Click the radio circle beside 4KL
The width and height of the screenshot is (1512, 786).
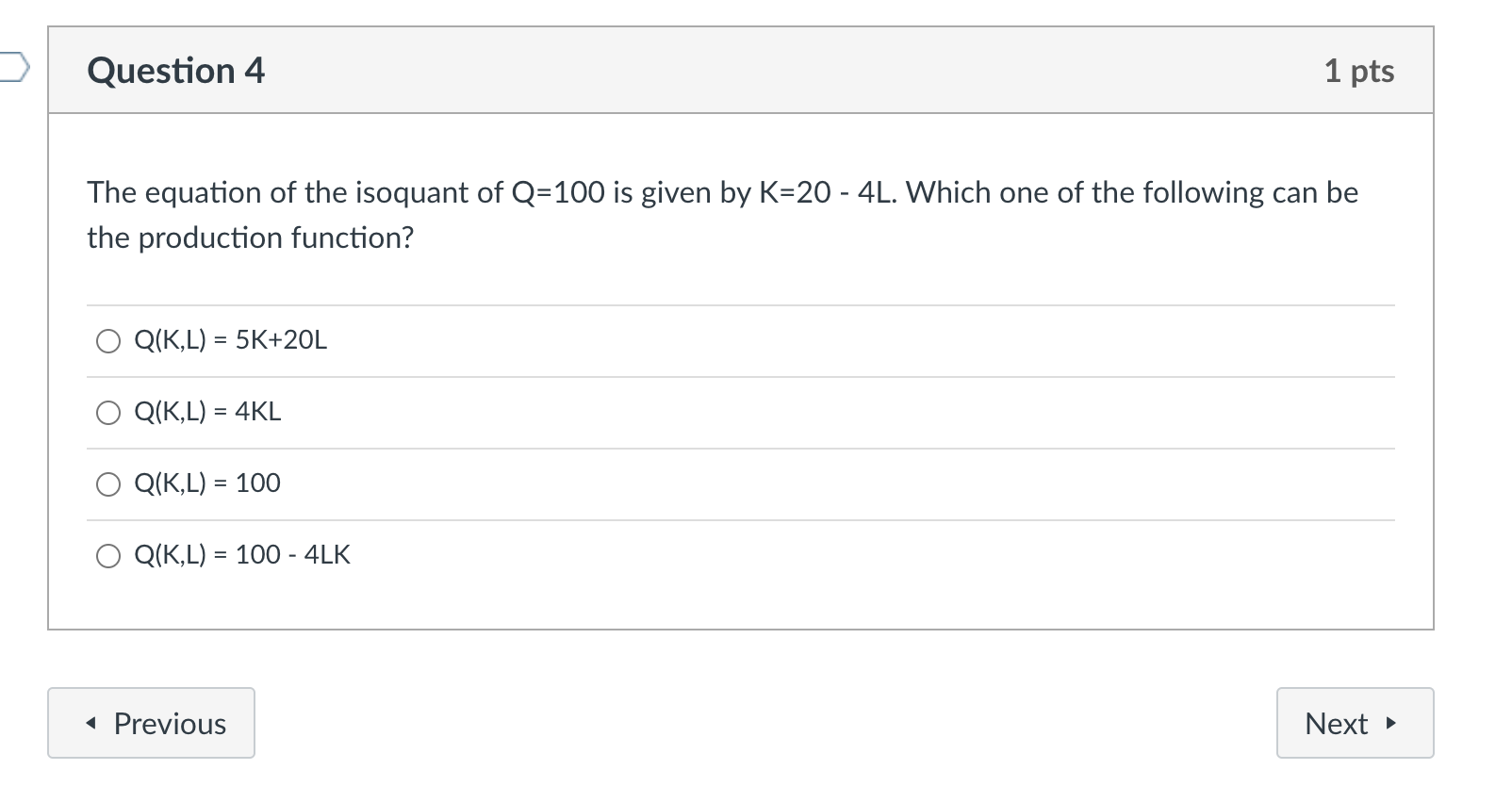(107, 413)
